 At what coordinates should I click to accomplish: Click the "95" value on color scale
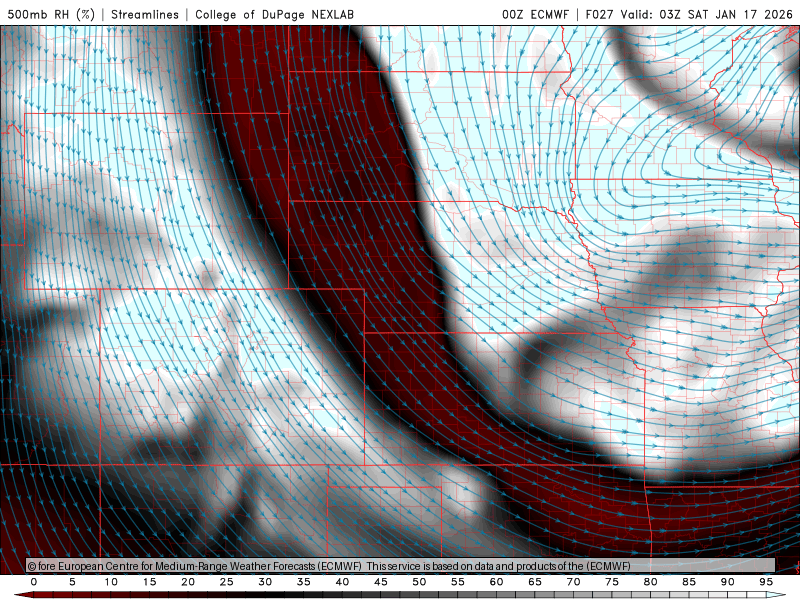766,582
